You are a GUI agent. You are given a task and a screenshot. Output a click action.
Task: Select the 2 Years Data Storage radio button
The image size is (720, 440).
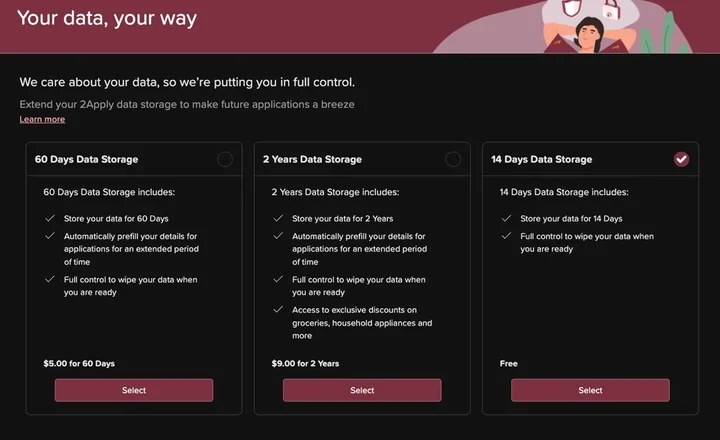coord(453,159)
